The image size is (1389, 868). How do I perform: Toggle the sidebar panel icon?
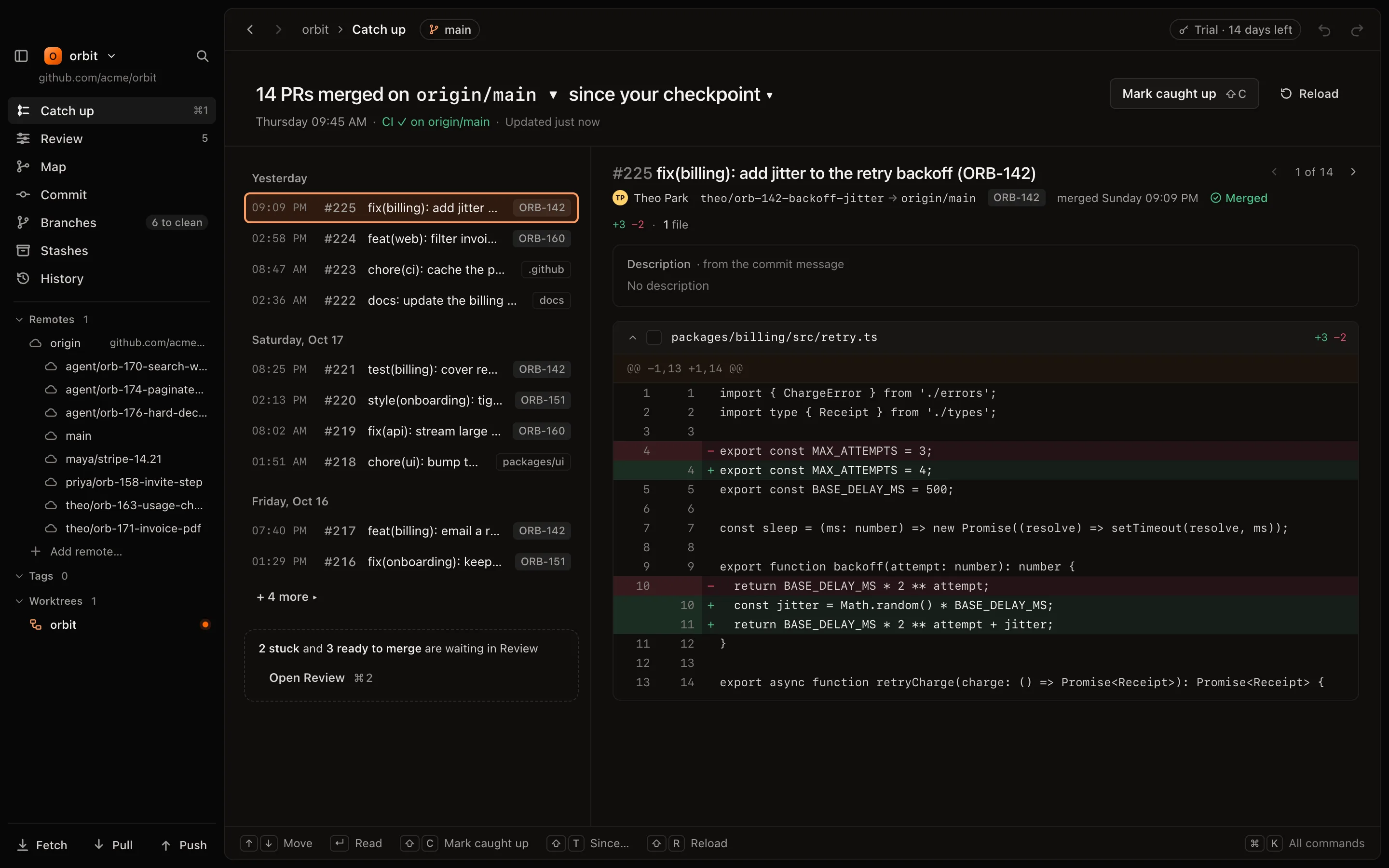tap(21, 55)
